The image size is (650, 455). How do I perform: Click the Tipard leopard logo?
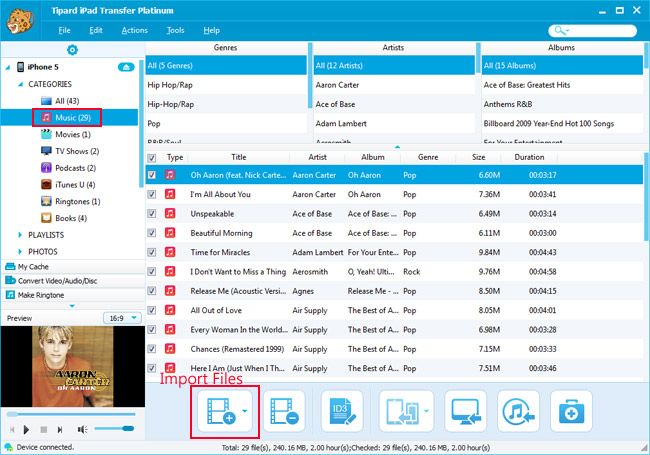[x=19, y=21]
